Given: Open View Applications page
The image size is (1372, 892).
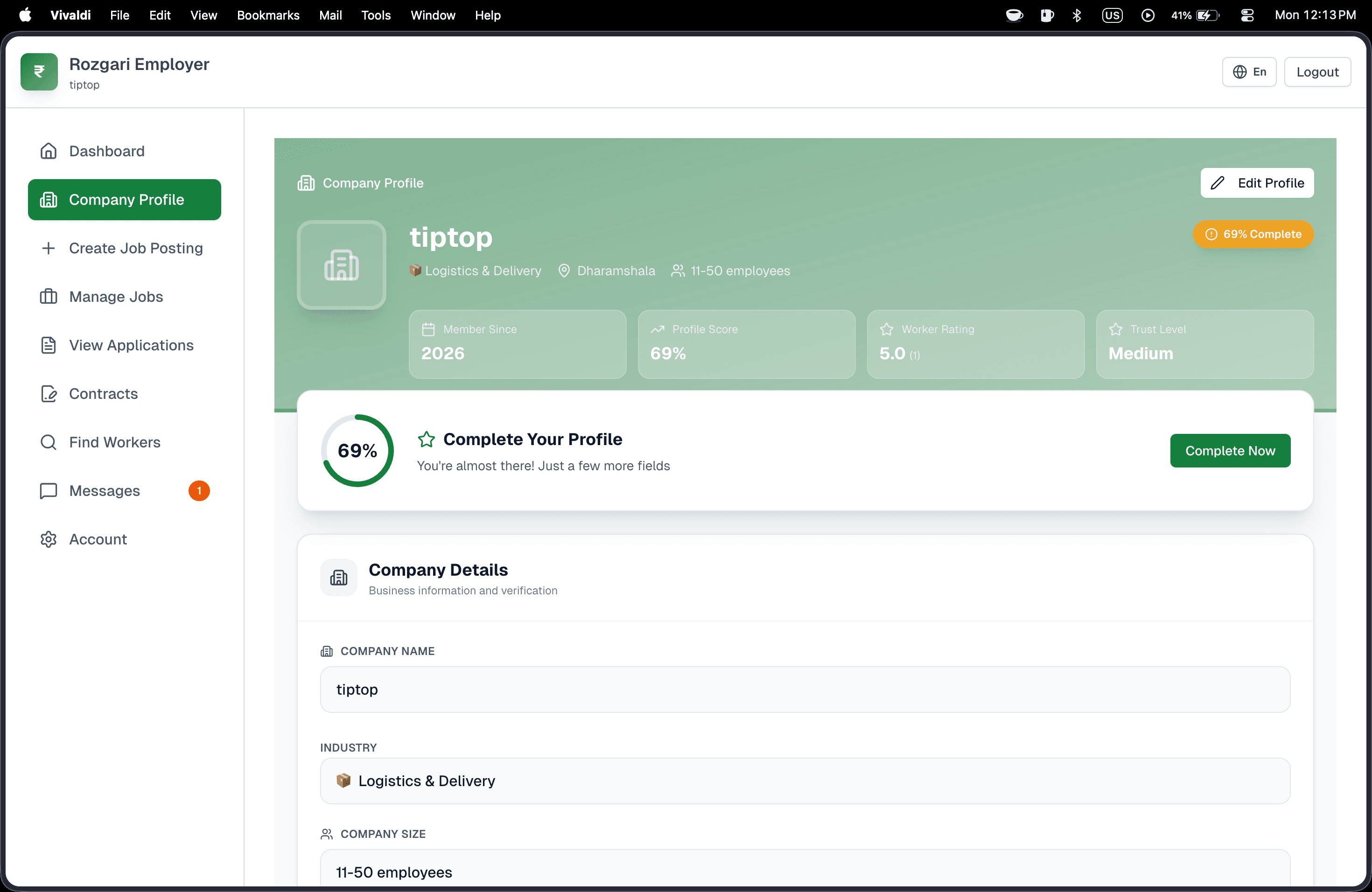Looking at the screenshot, I should [x=125, y=345].
